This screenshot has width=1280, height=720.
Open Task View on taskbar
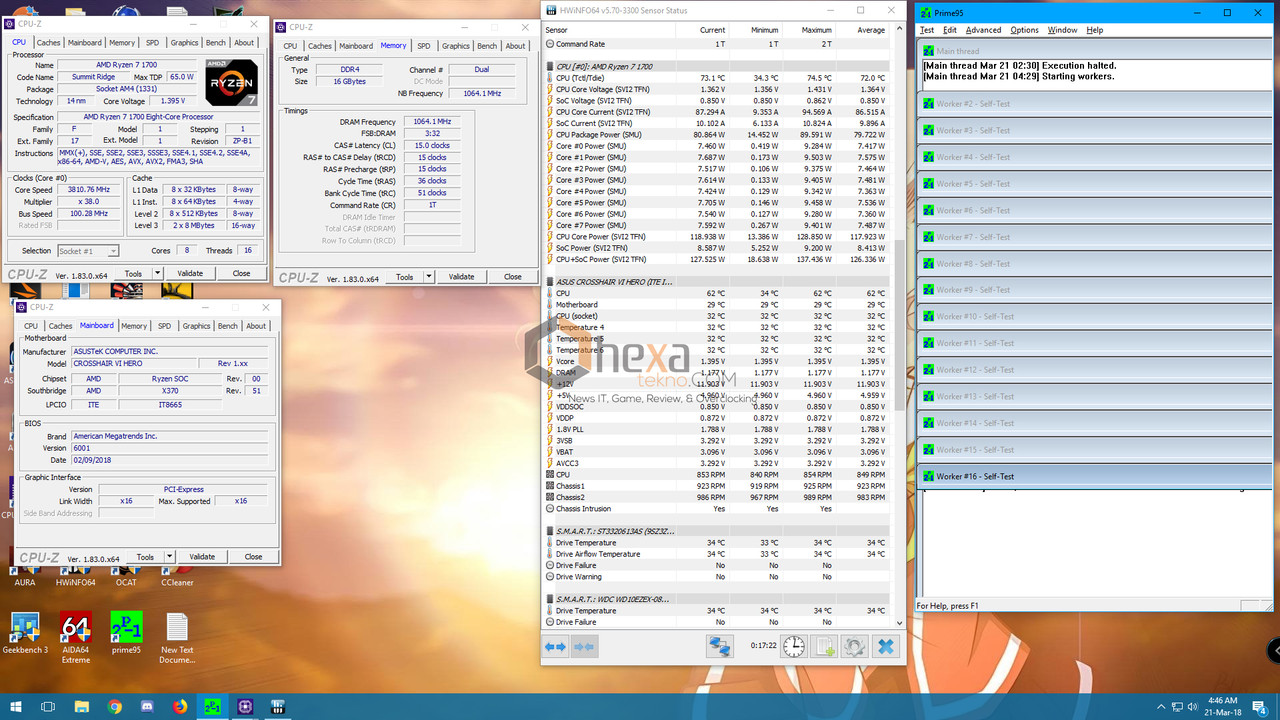(47, 706)
